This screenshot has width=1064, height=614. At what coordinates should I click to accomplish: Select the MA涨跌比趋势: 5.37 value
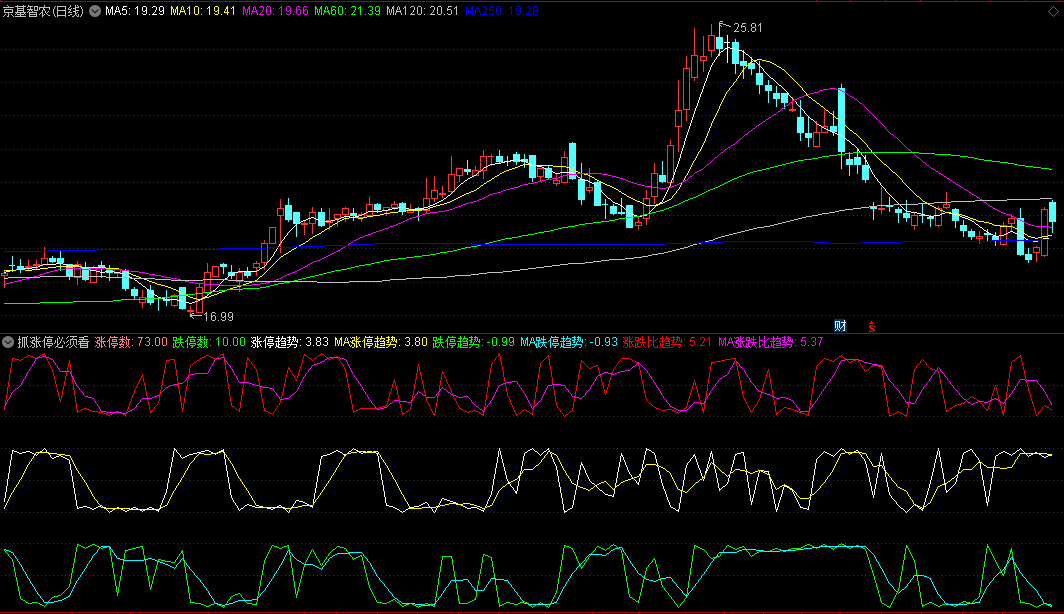tap(770, 342)
